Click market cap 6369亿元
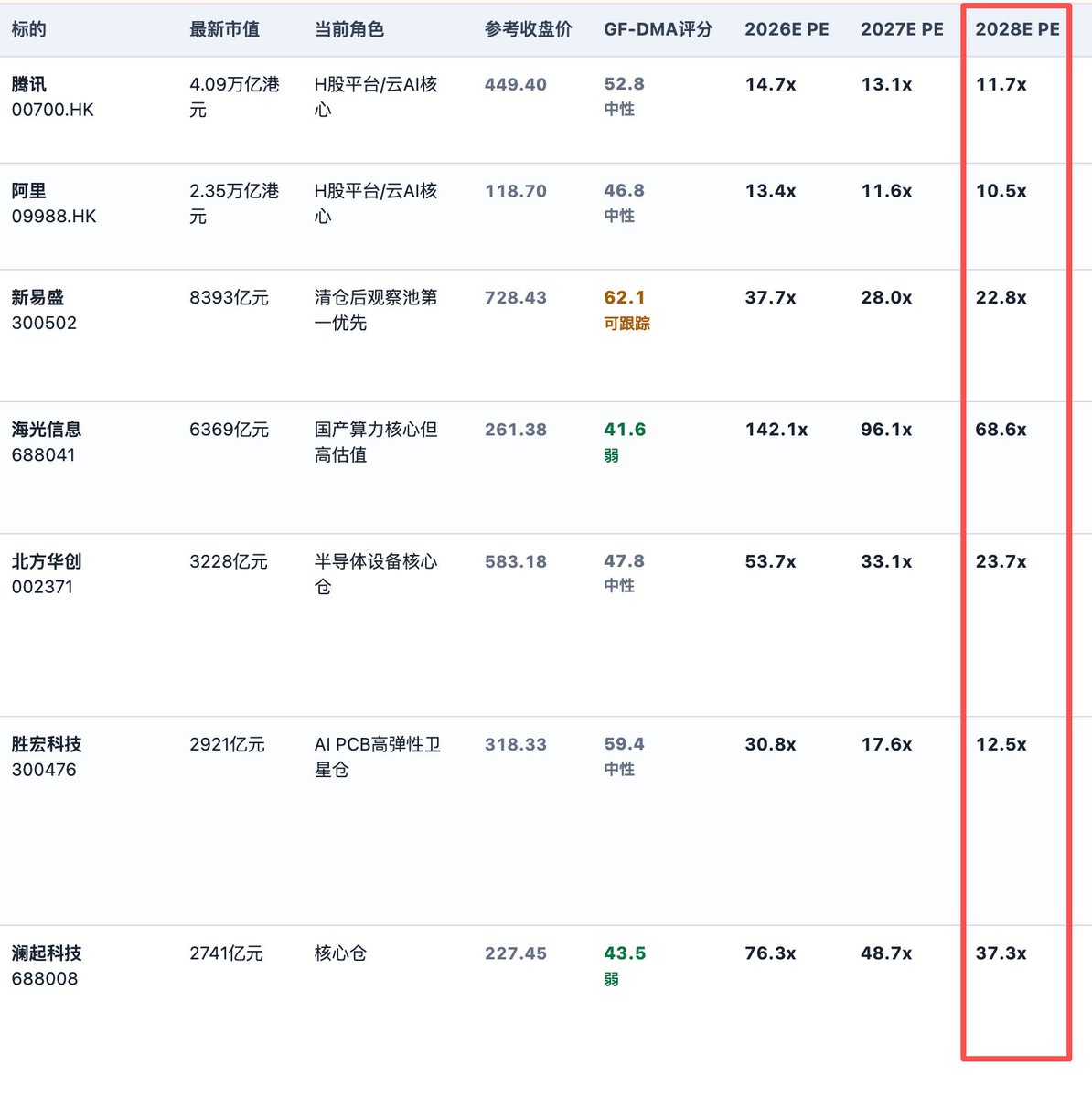The height and width of the screenshot is (1097, 1092). coord(229,429)
